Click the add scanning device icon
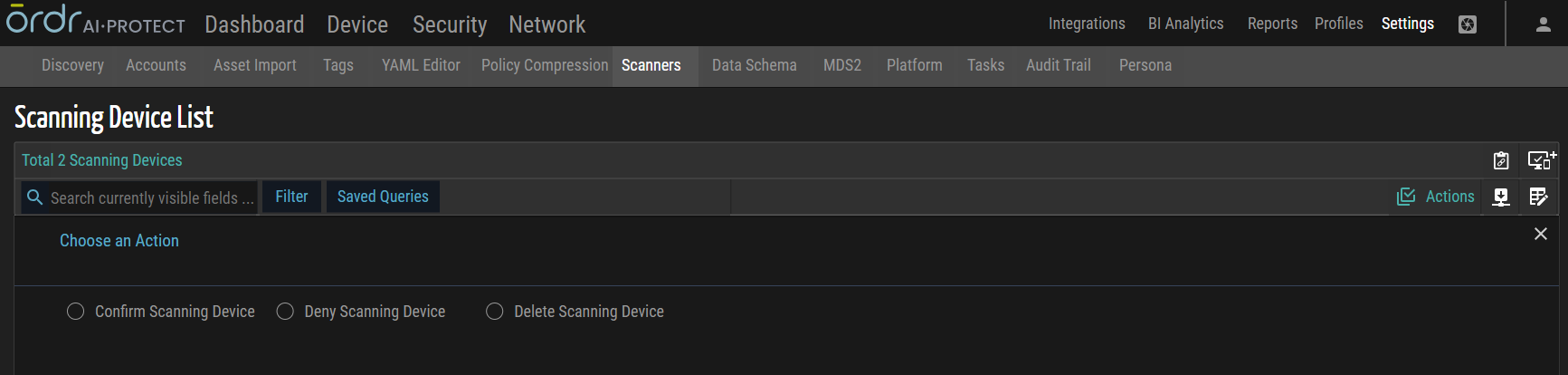The height and width of the screenshot is (375, 1568). point(1541,160)
